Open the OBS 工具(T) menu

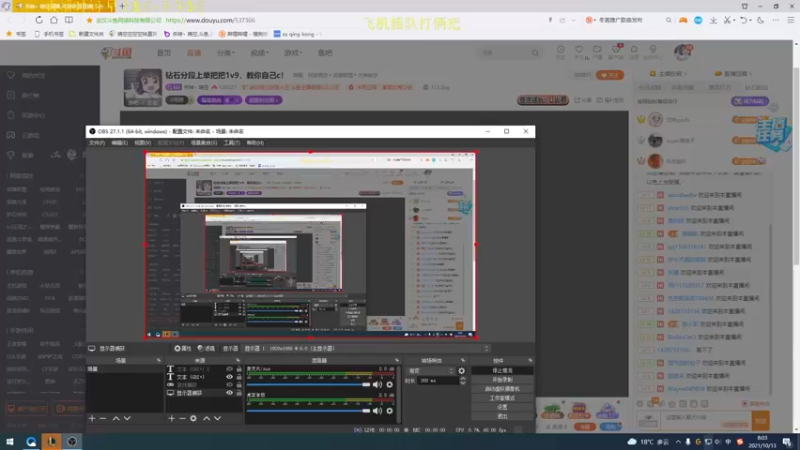pos(231,143)
